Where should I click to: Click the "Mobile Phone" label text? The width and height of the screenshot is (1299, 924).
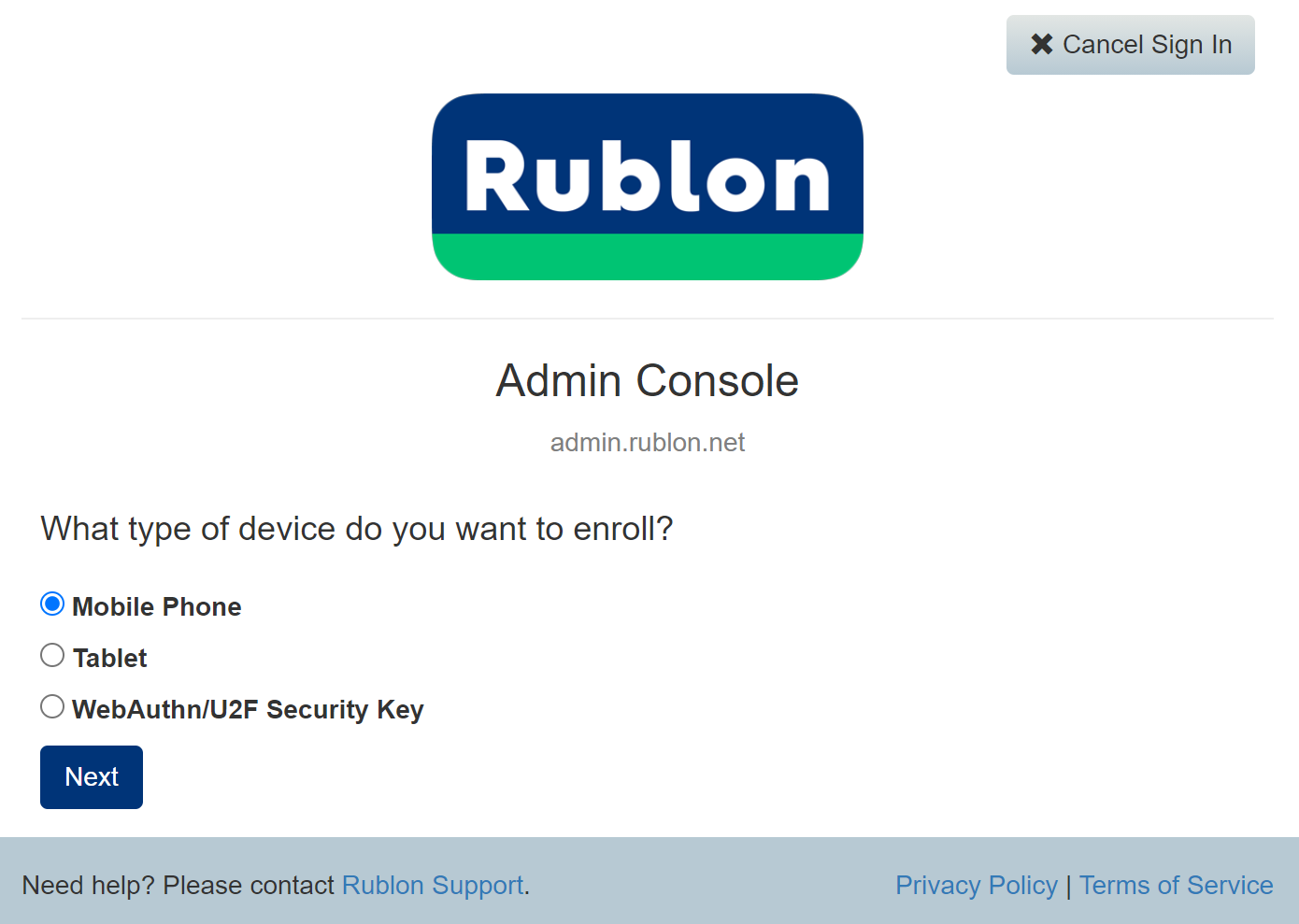click(157, 607)
